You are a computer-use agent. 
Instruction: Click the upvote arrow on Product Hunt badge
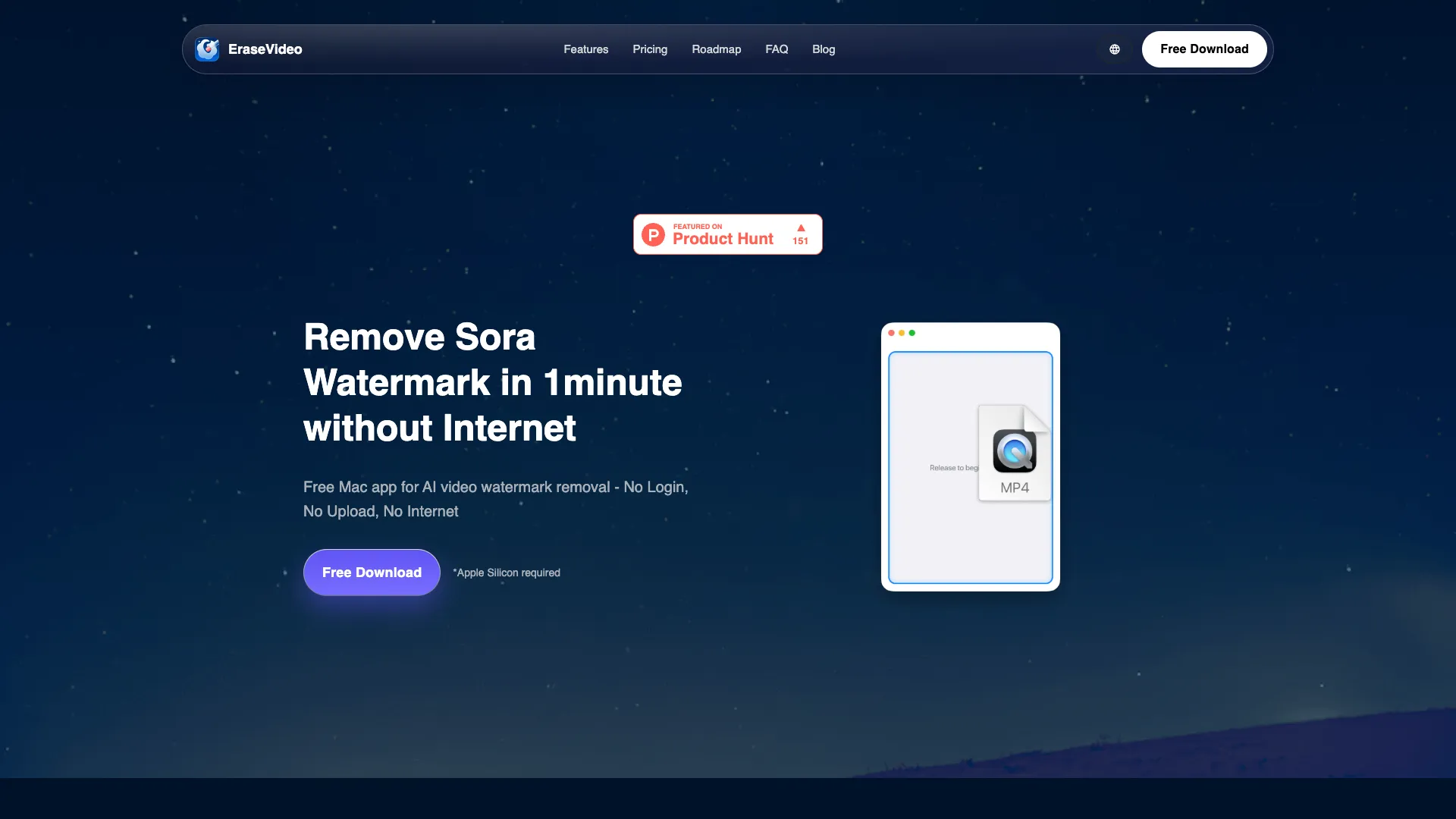pyautogui.click(x=801, y=227)
